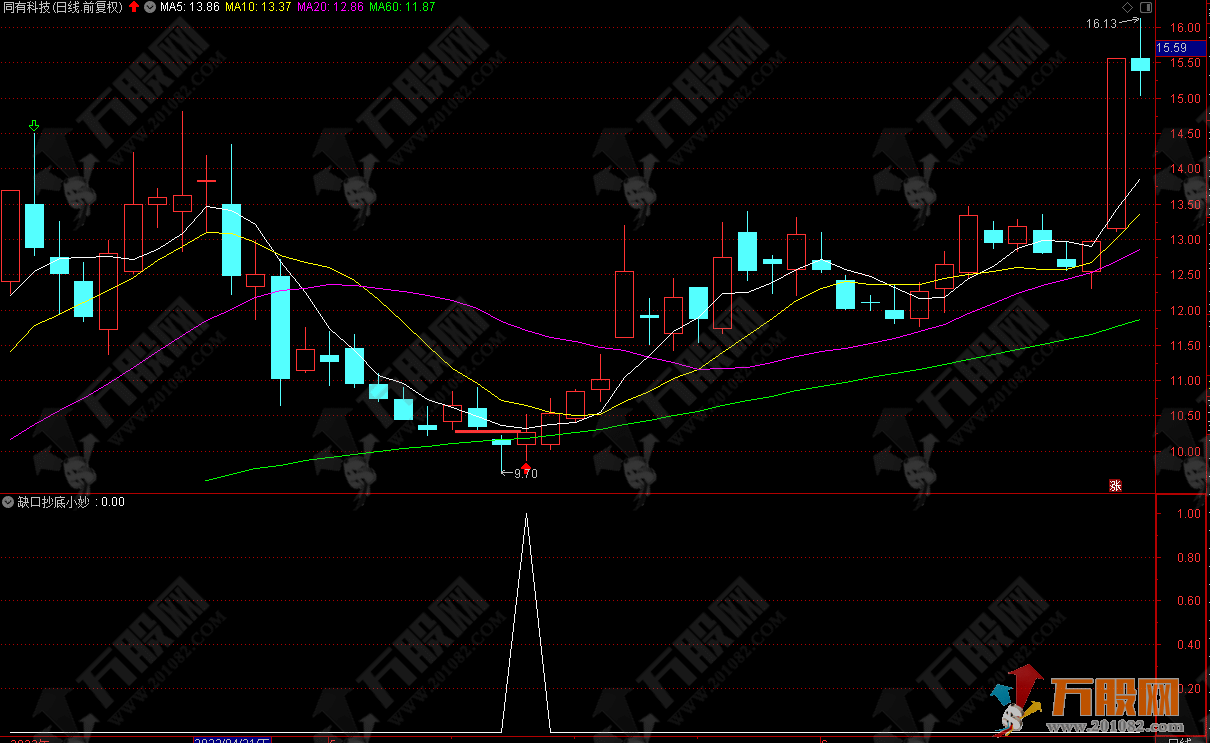Expand the main chart indicator dropdown before MA5
Screen dimensions: 1210x743
pyautogui.click(x=150, y=7)
